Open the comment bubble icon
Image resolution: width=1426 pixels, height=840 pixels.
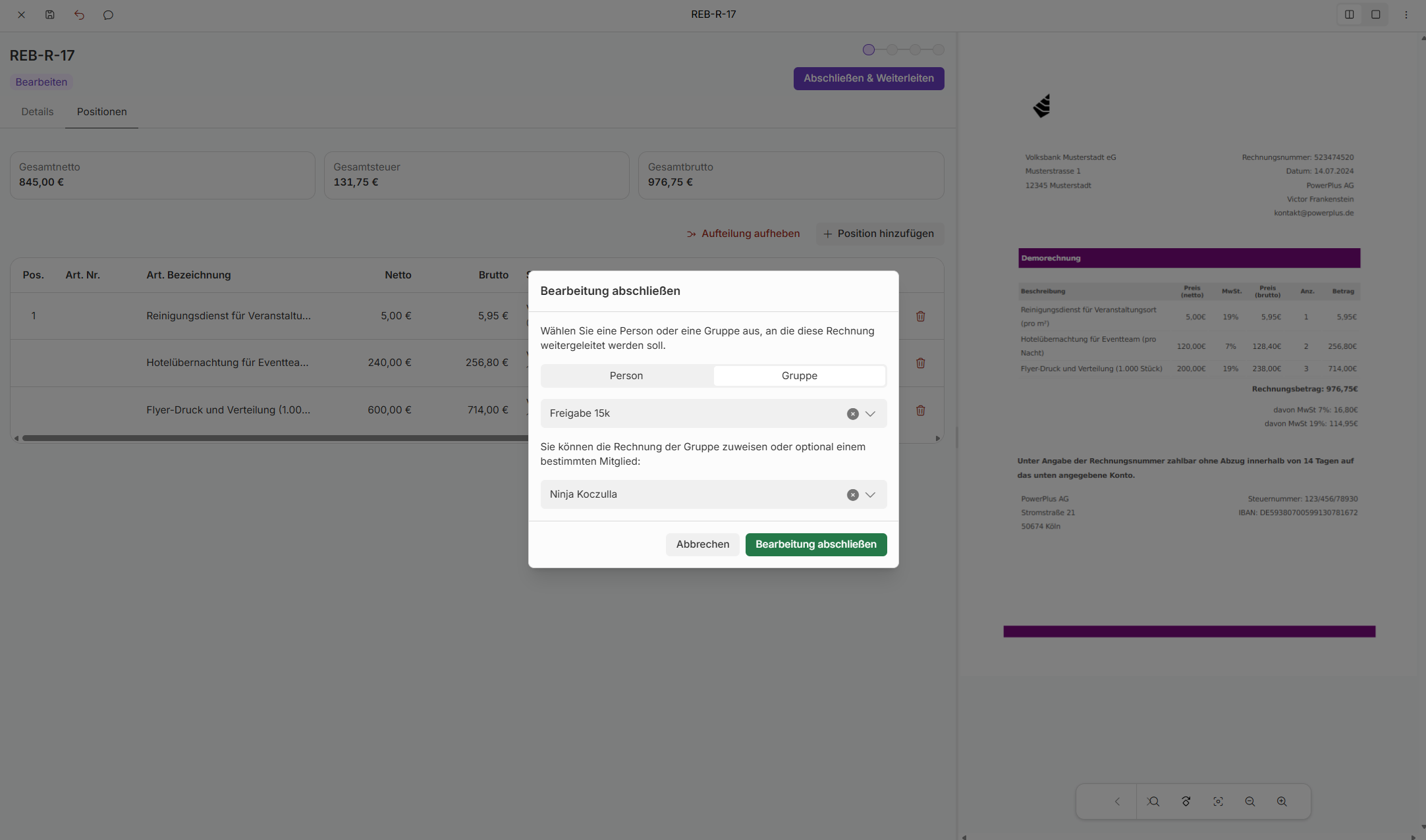108,14
